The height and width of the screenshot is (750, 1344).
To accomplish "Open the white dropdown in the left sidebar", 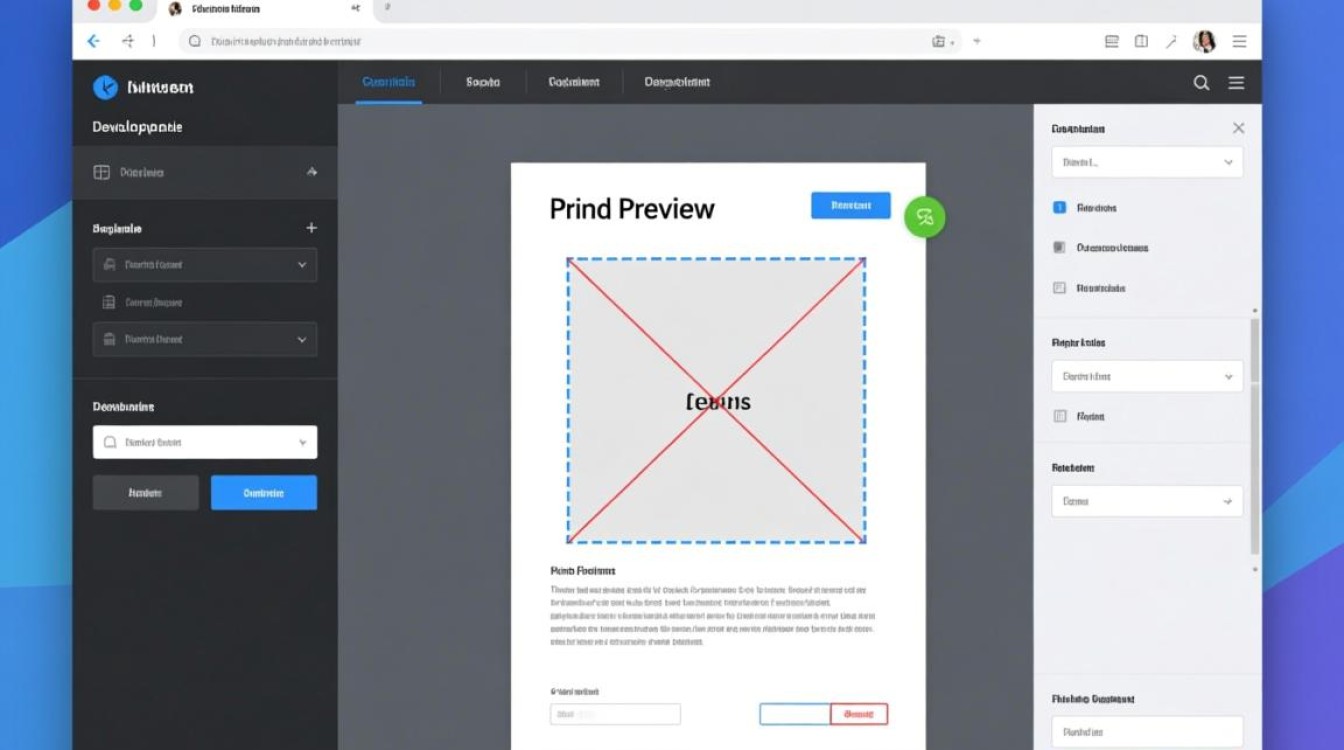I will 205,442.
